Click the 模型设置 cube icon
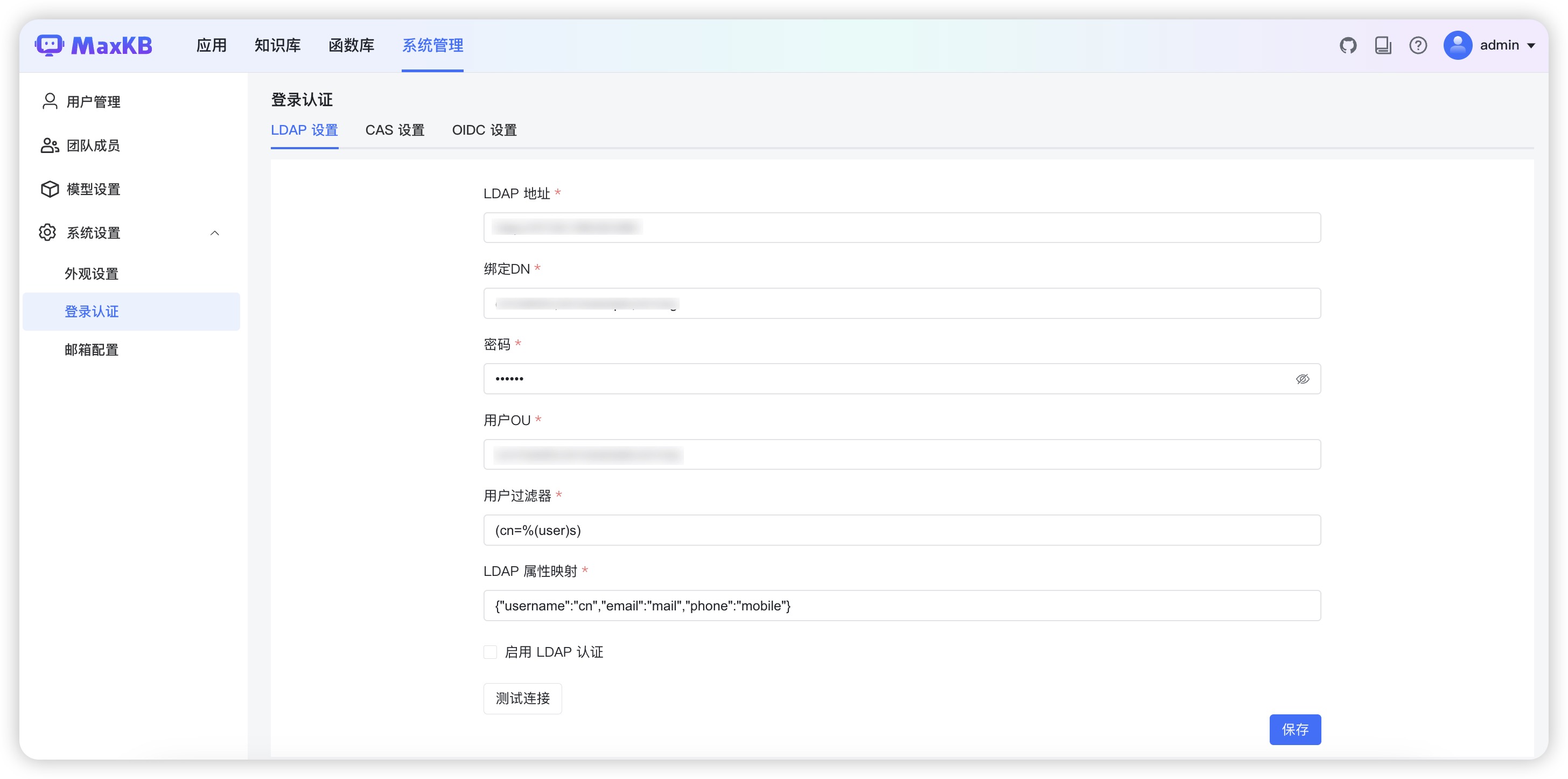 coord(50,189)
